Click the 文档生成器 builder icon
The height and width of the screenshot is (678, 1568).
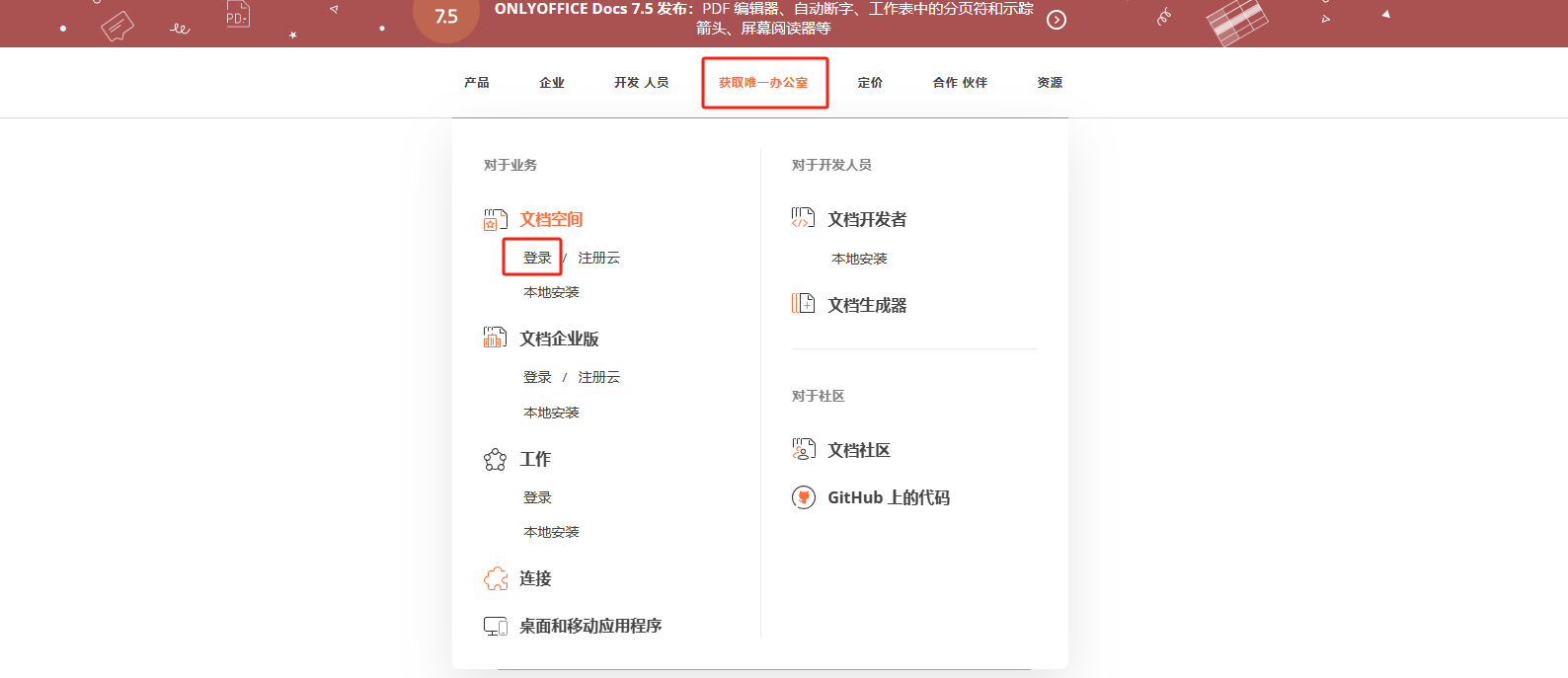(x=803, y=304)
